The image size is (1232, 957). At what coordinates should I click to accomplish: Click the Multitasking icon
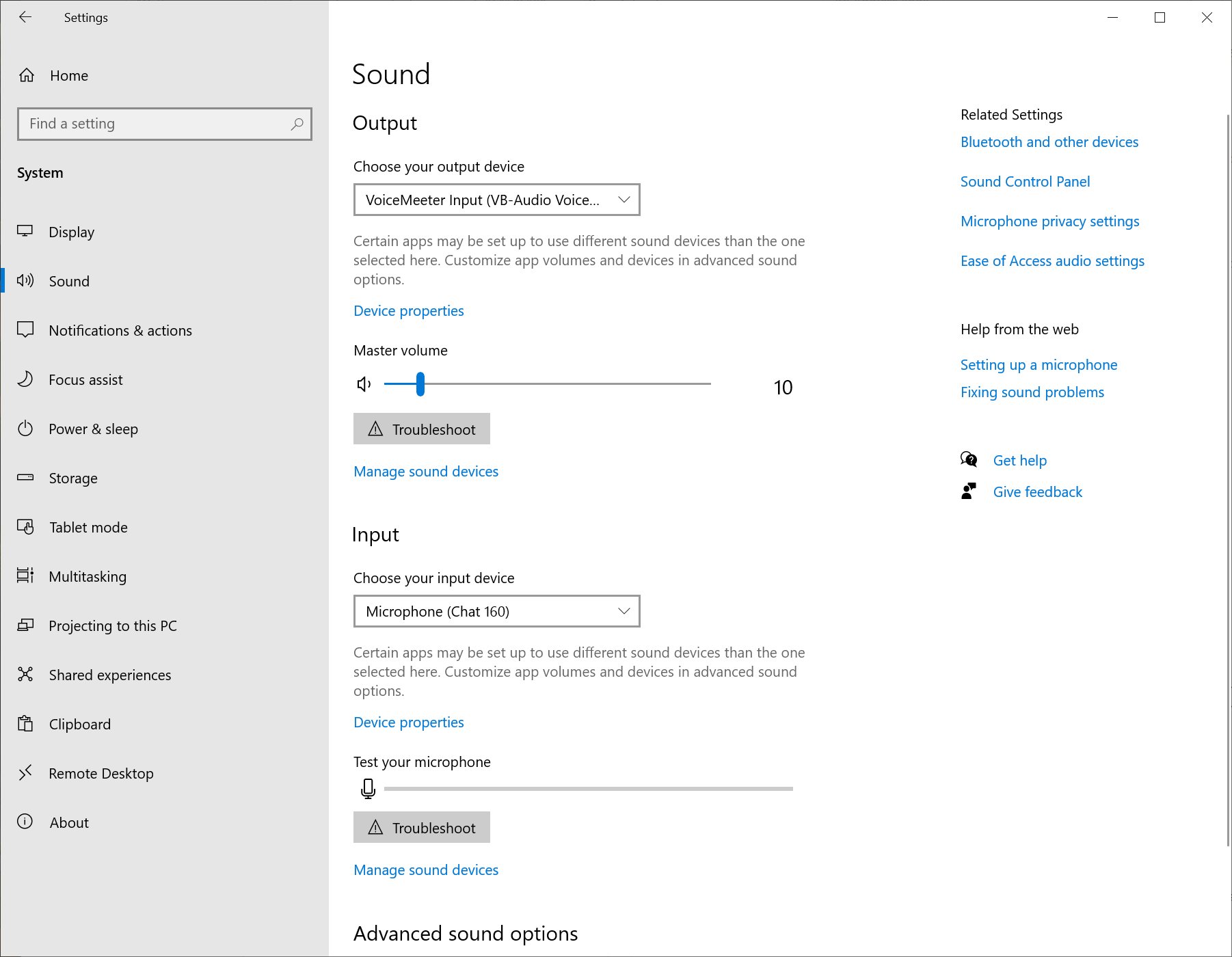(25, 576)
